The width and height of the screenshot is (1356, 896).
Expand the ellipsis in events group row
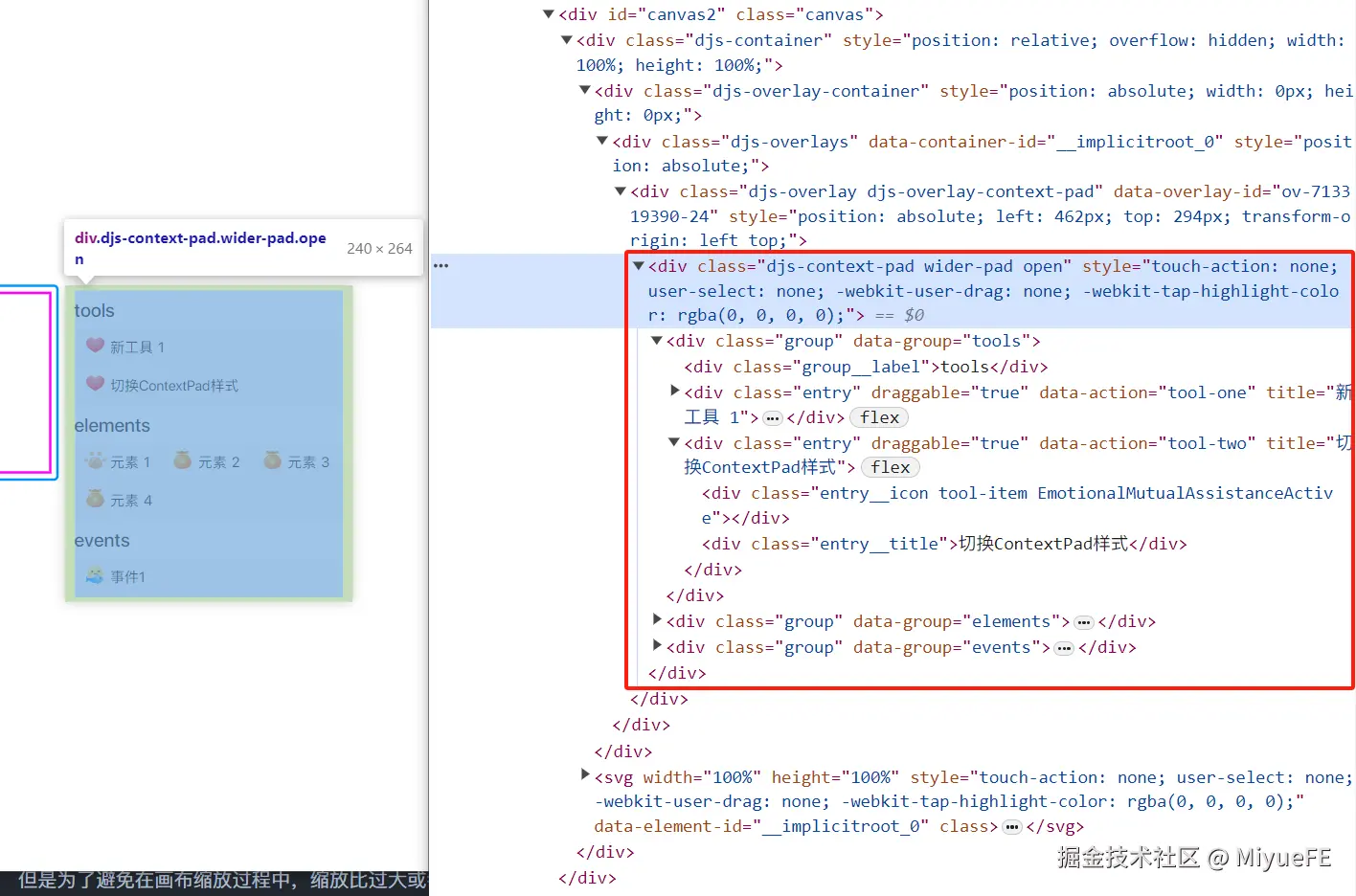[x=1063, y=648]
